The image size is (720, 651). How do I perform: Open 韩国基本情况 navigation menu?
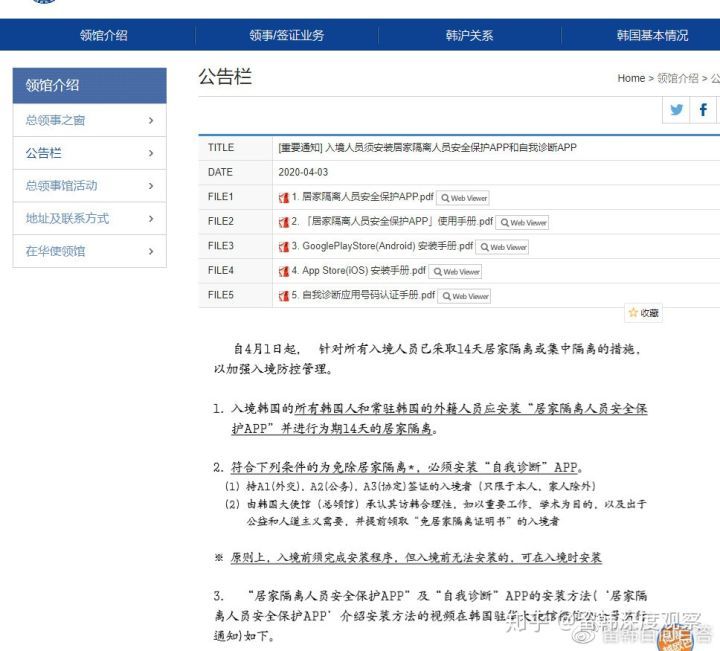click(652, 35)
